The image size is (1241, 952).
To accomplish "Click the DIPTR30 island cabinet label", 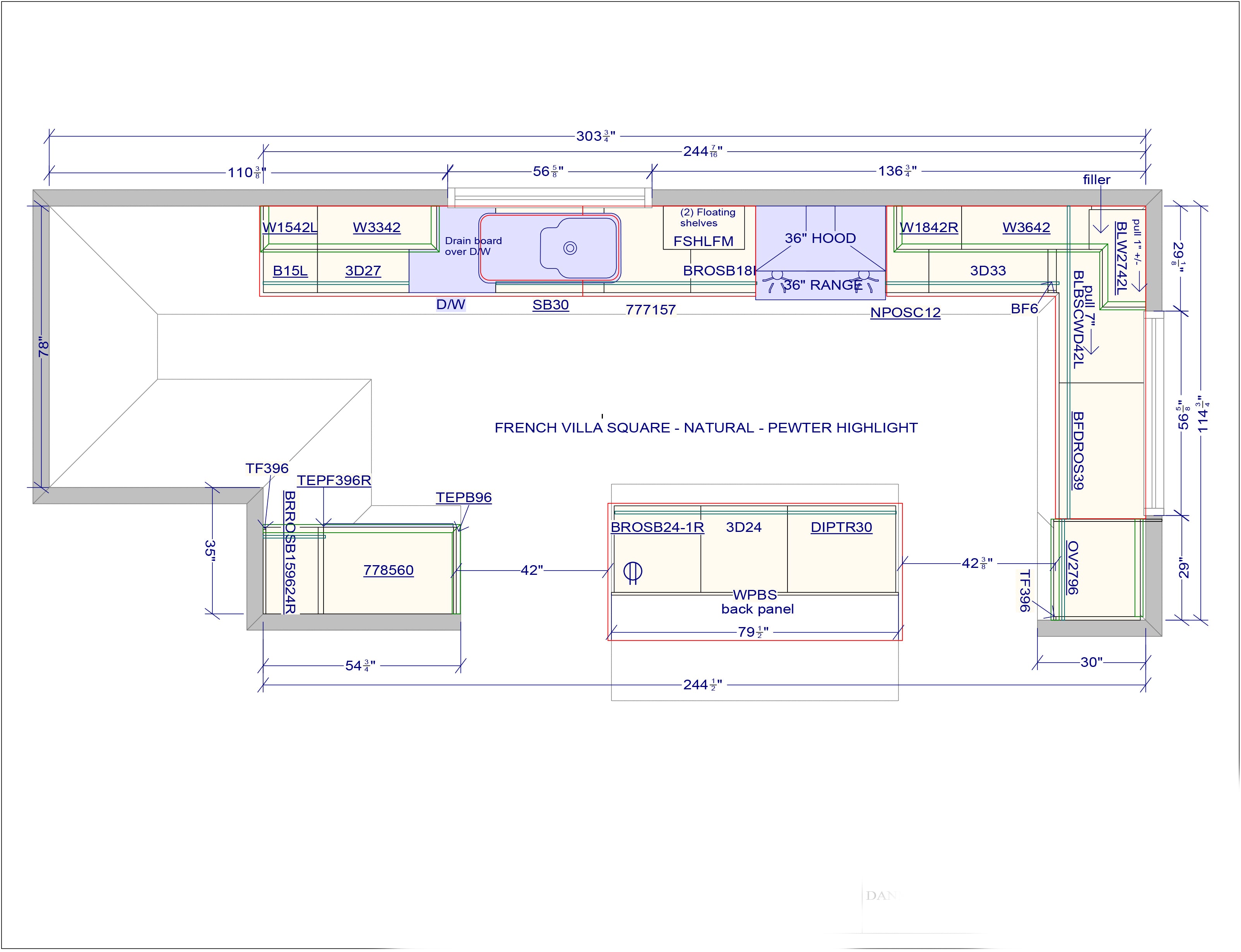I will coord(841,528).
